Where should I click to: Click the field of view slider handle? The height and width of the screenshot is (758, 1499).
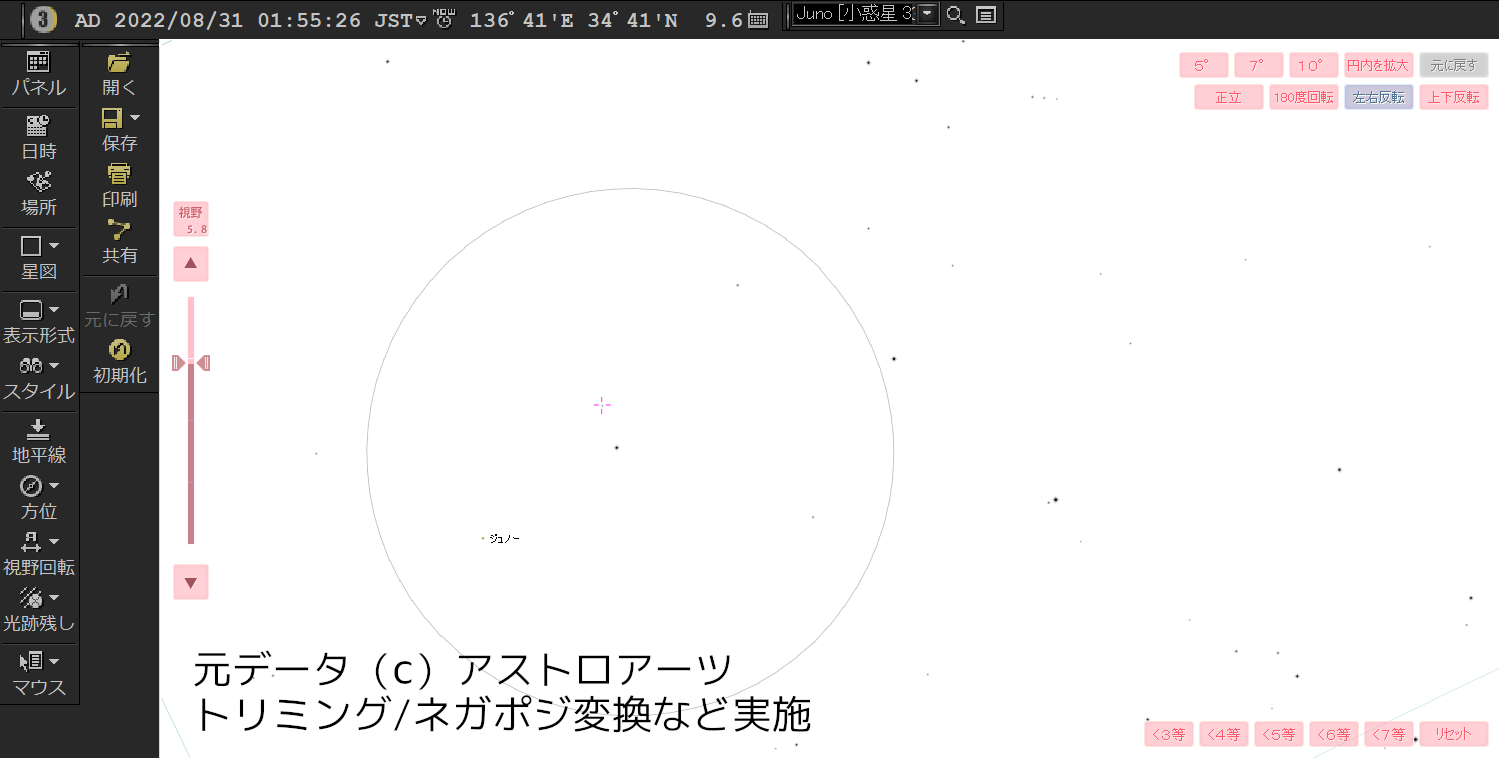tap(191, 363)
